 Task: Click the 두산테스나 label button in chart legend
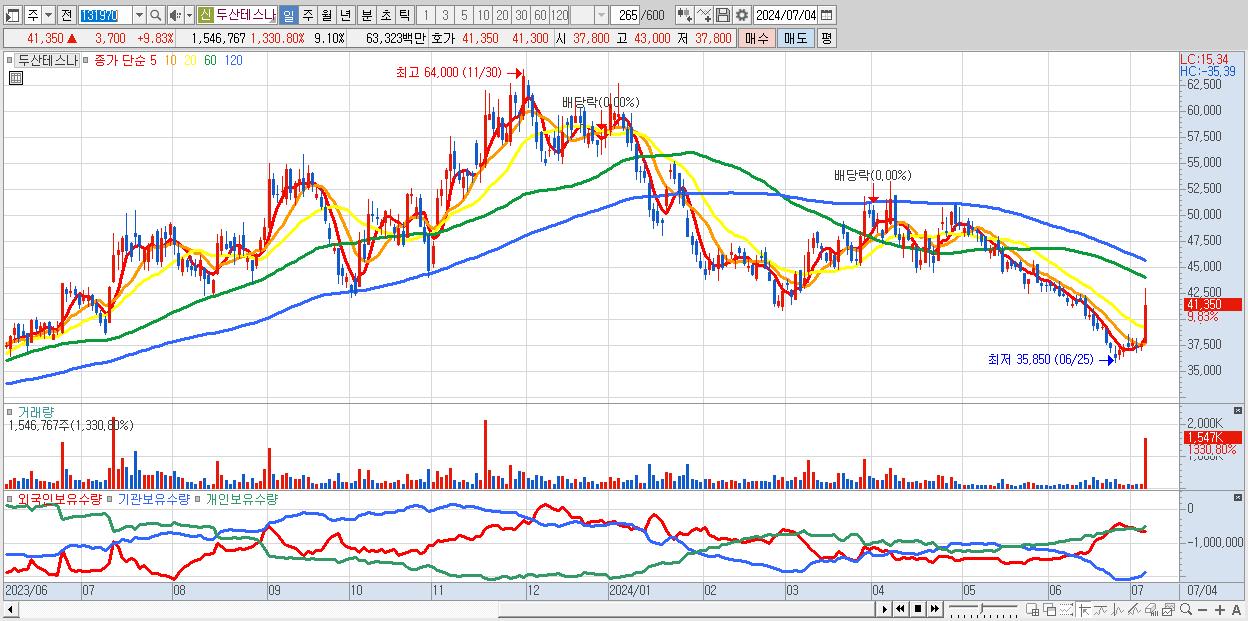coord(46,60)
